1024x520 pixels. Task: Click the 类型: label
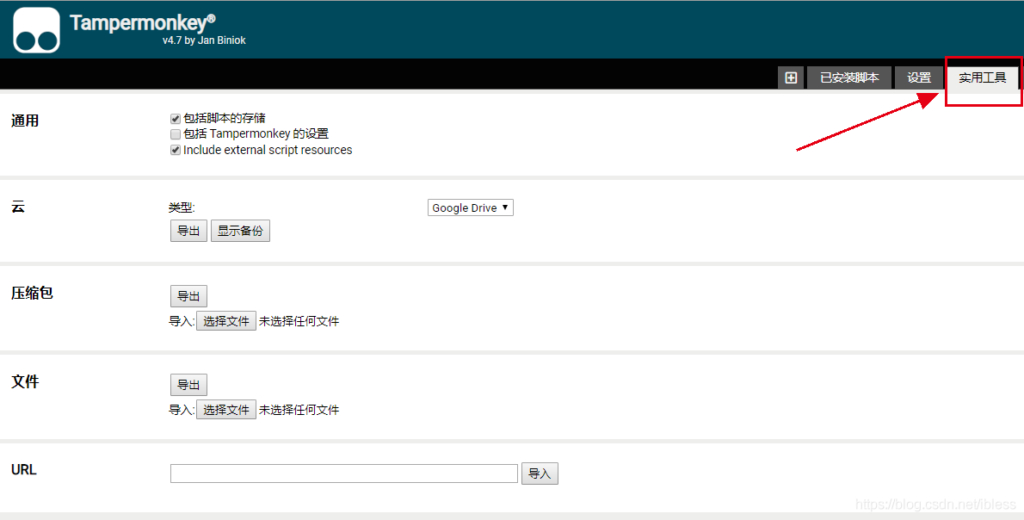point(182,208)
